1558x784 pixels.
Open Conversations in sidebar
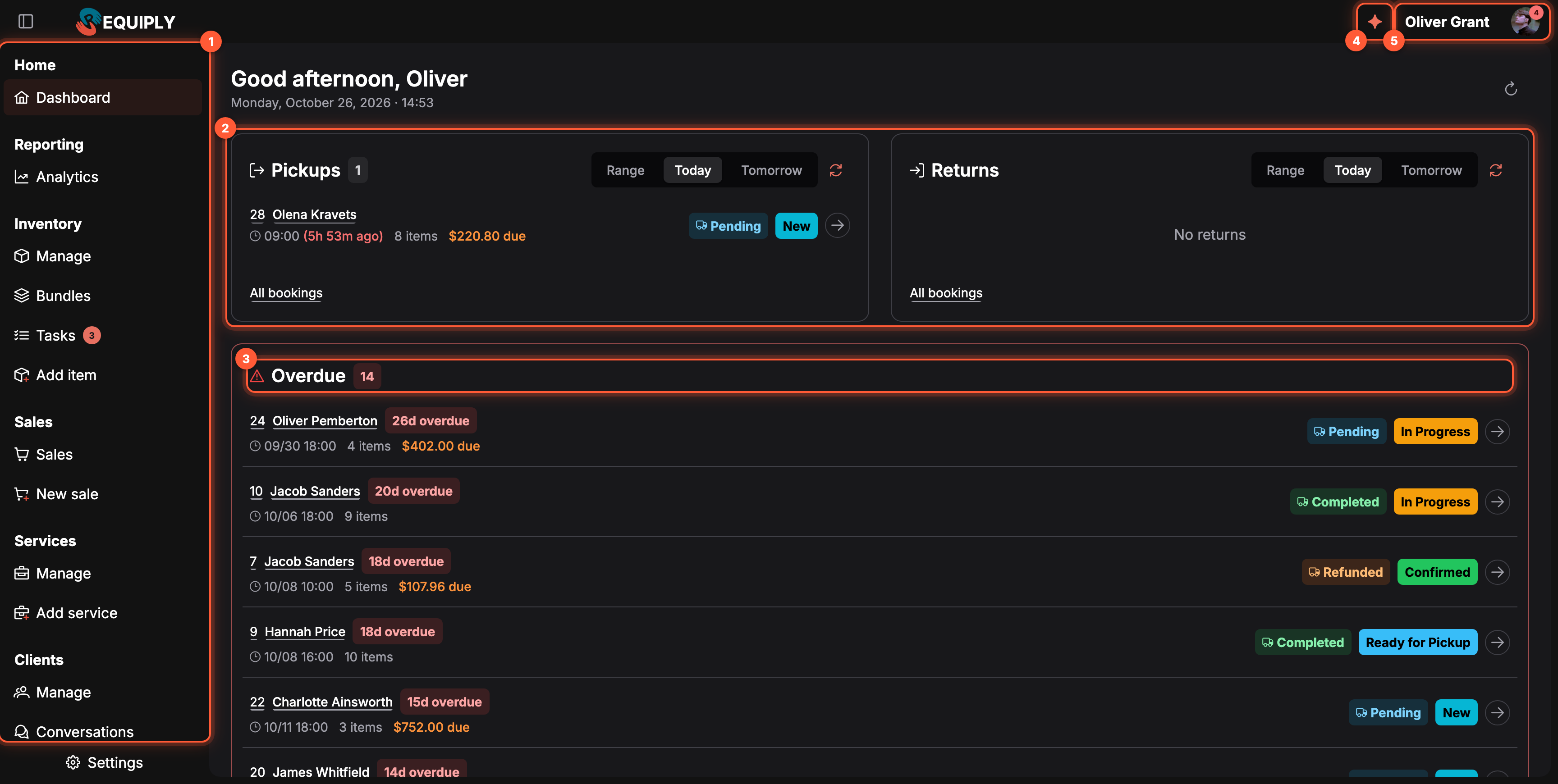click(103, 731)
